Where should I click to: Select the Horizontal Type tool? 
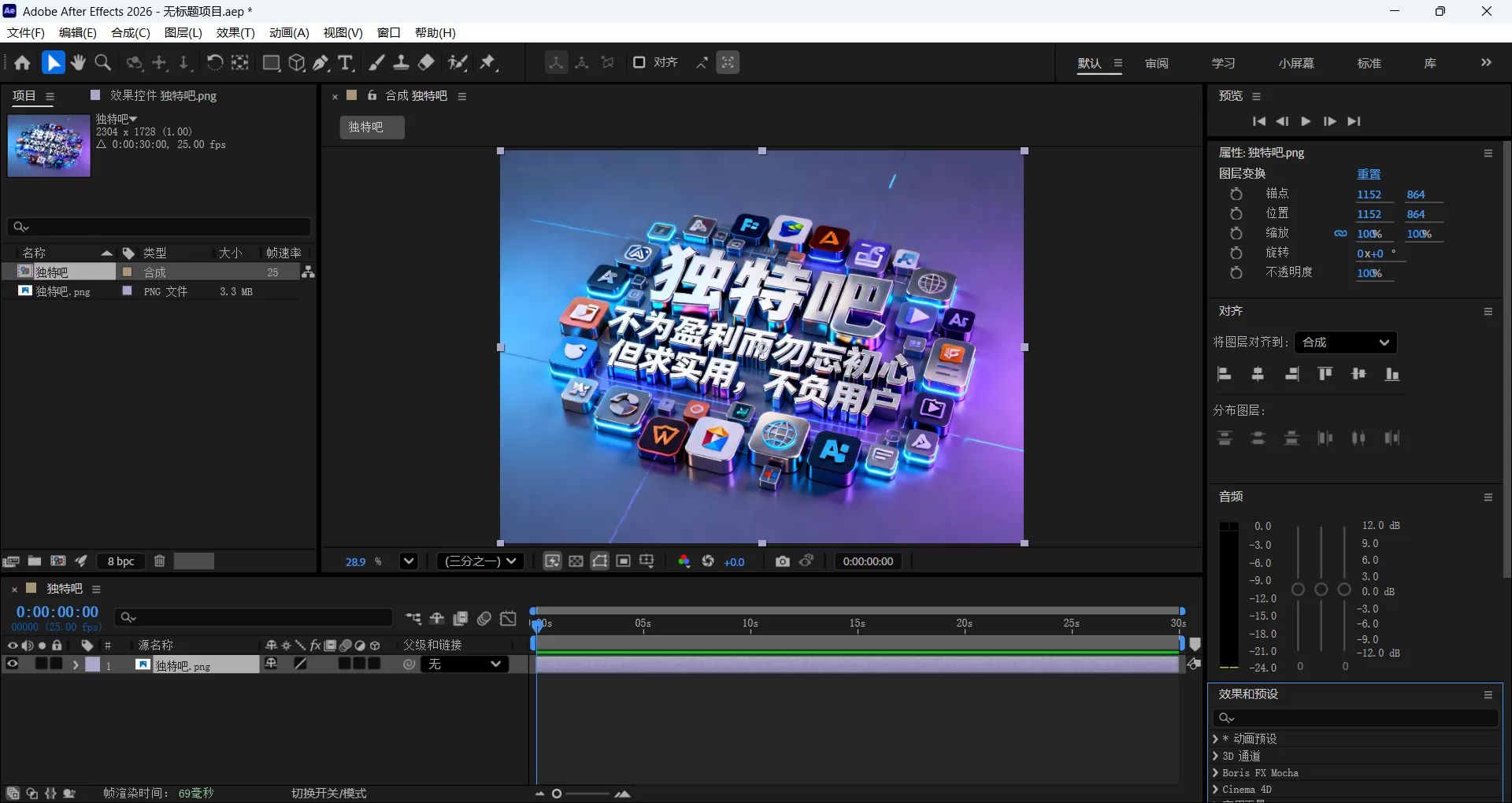(344, 63)
